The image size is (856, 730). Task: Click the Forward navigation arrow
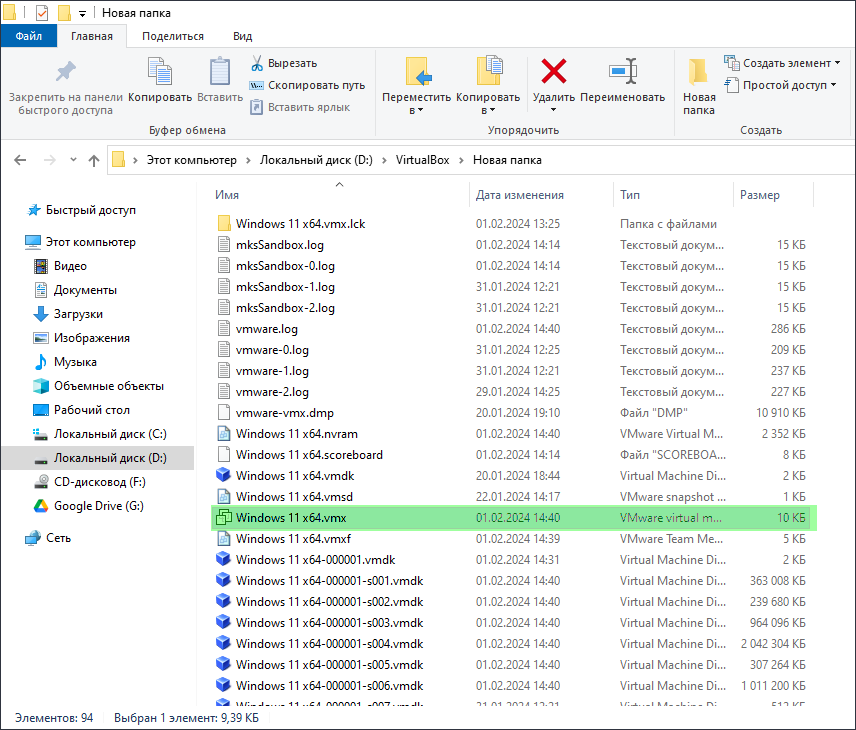(50, 160)
